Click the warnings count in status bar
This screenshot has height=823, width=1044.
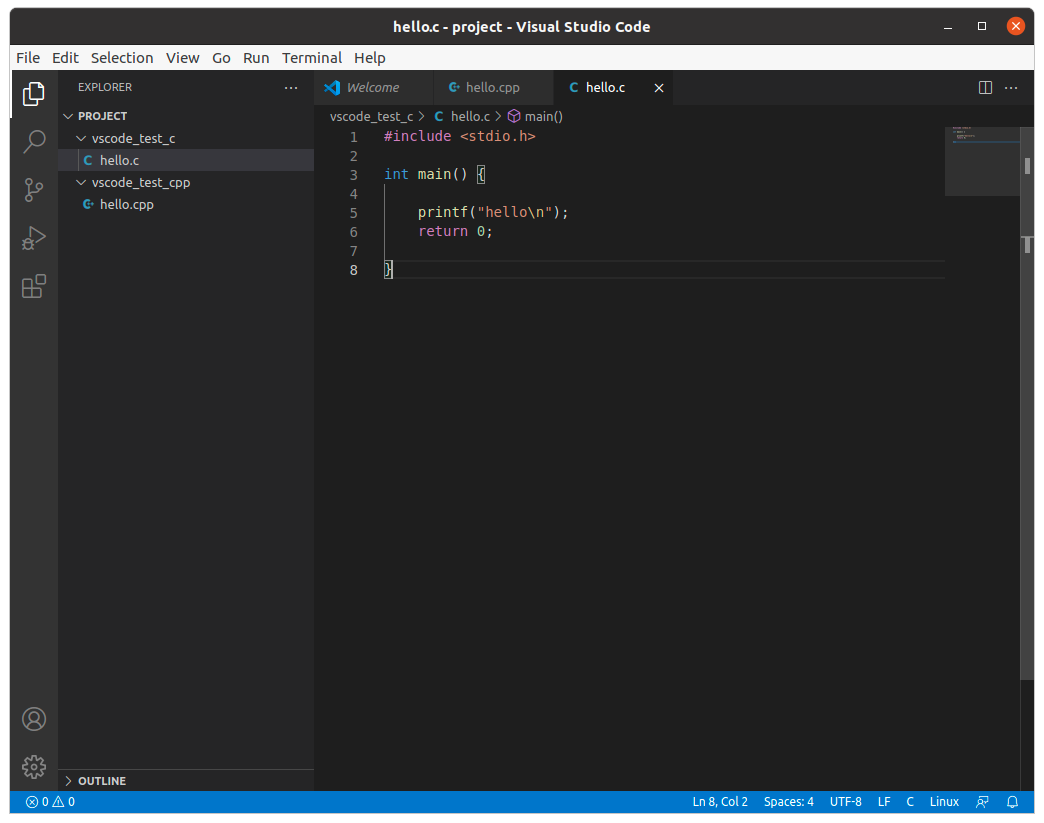point(64,802)
